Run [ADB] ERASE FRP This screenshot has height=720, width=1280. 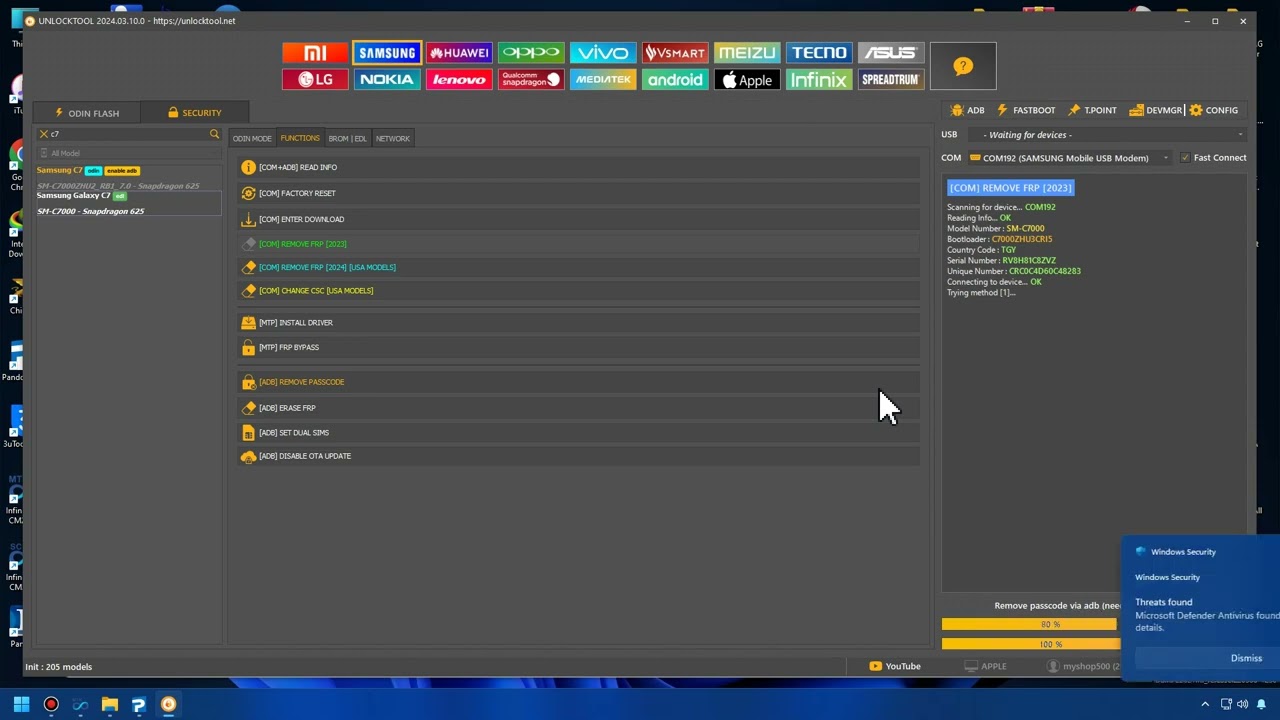(x=579, y=408)
